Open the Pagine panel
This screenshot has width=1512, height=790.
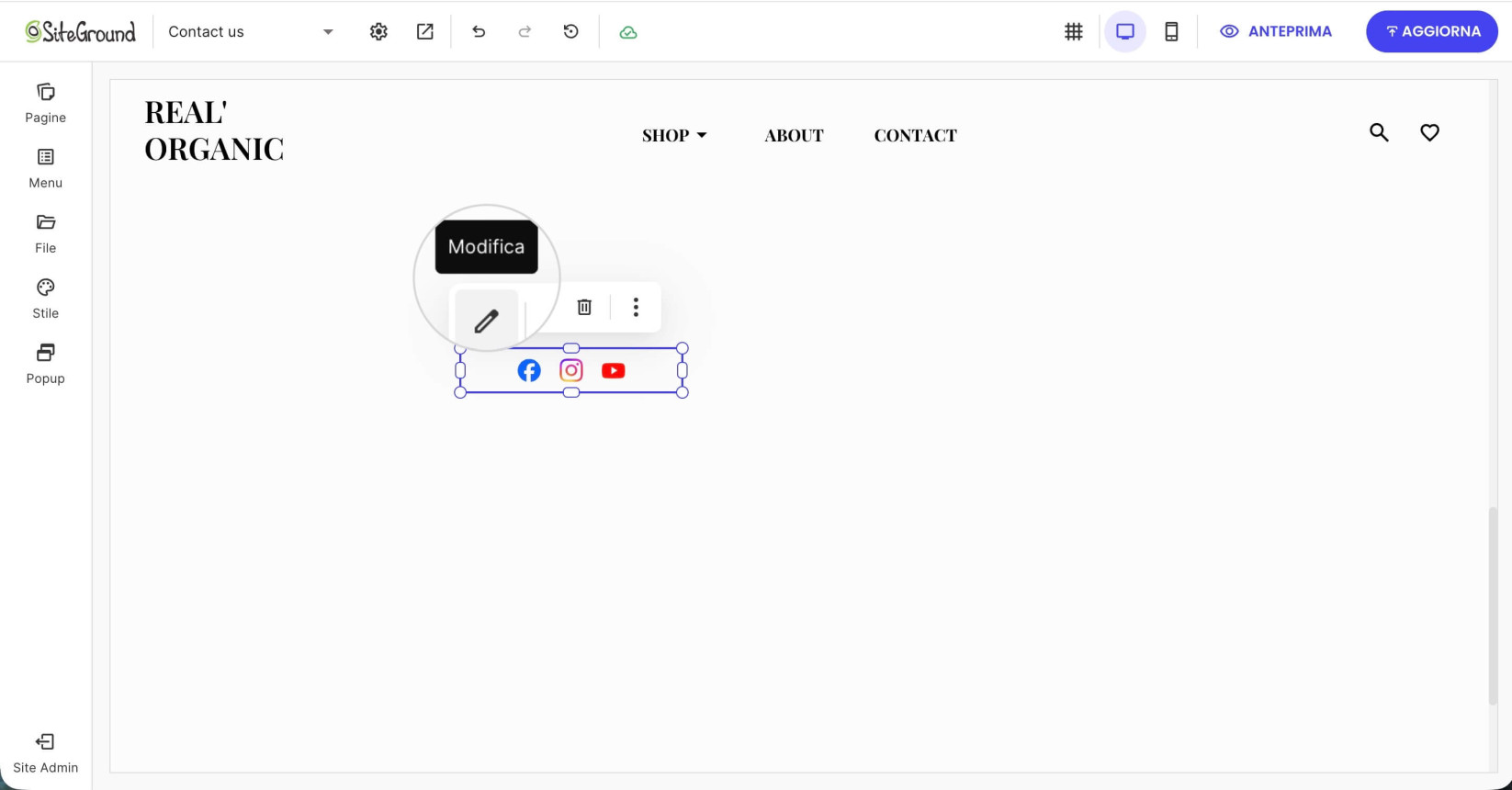click(x=45, y=103)
